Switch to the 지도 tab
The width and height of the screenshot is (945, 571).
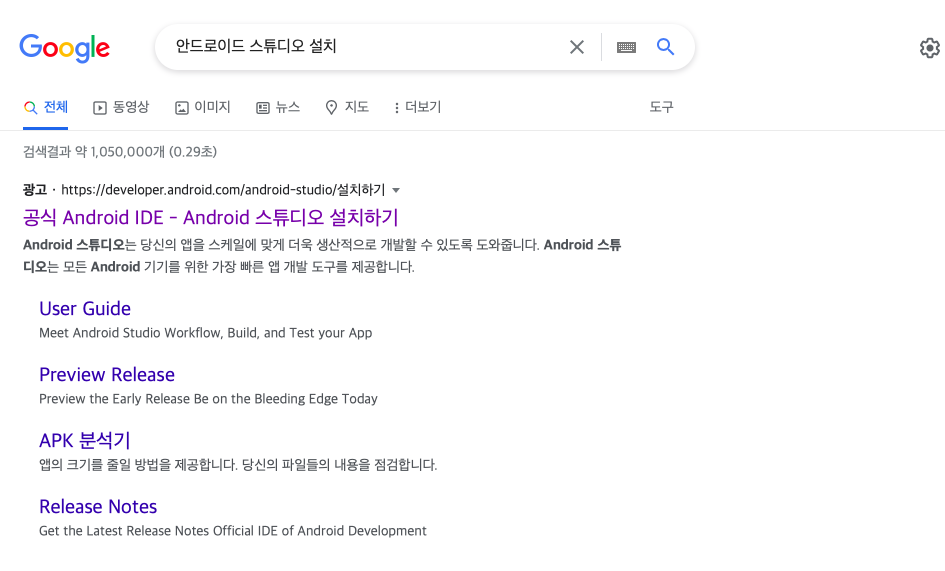(347, 107)
